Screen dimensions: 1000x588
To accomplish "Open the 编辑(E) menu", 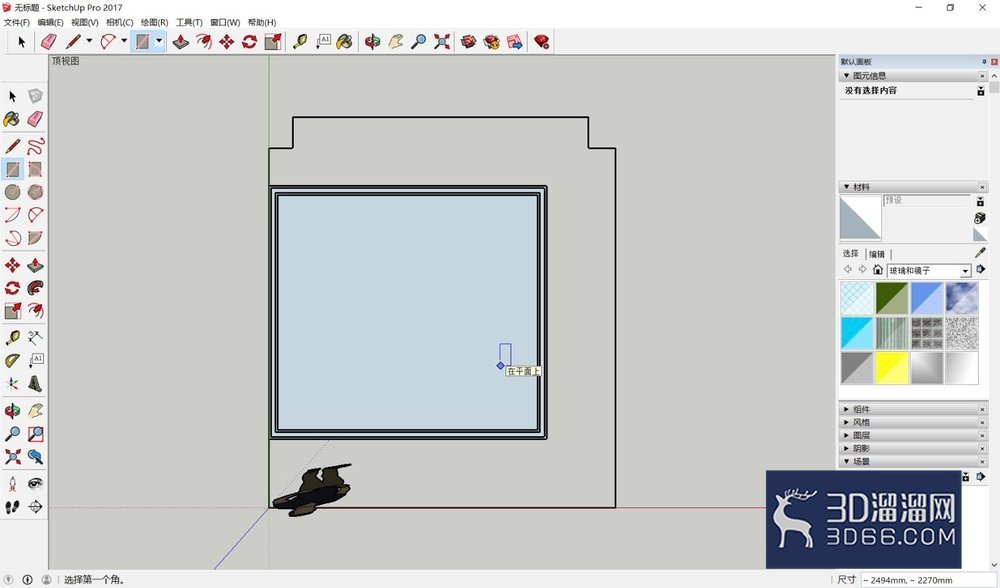I will [x=50, y=22].
